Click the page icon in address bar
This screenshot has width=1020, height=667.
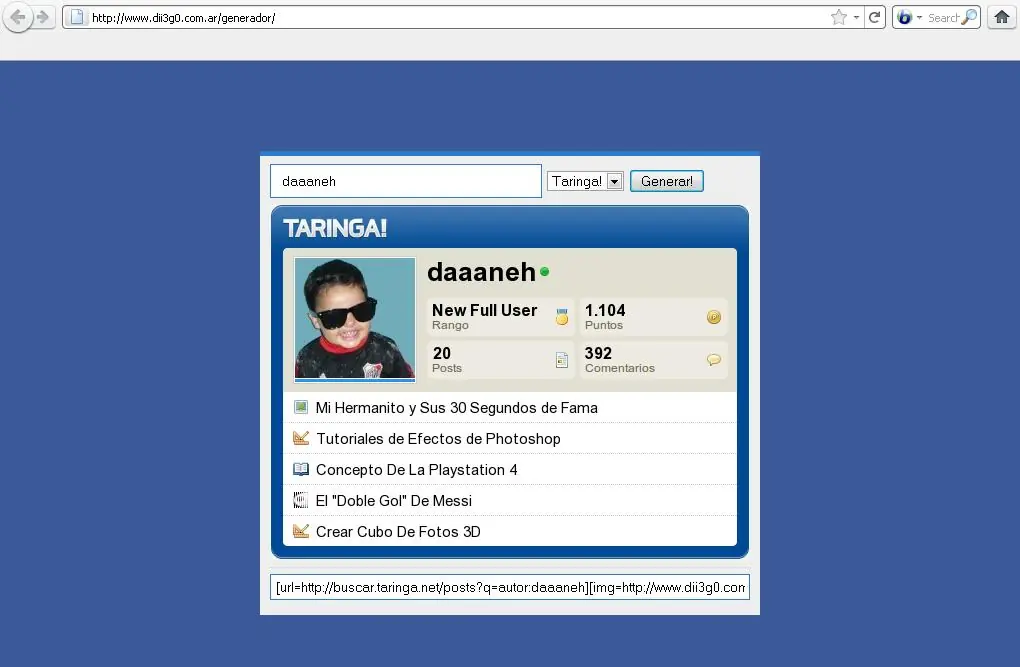click(x=77, y=18)
